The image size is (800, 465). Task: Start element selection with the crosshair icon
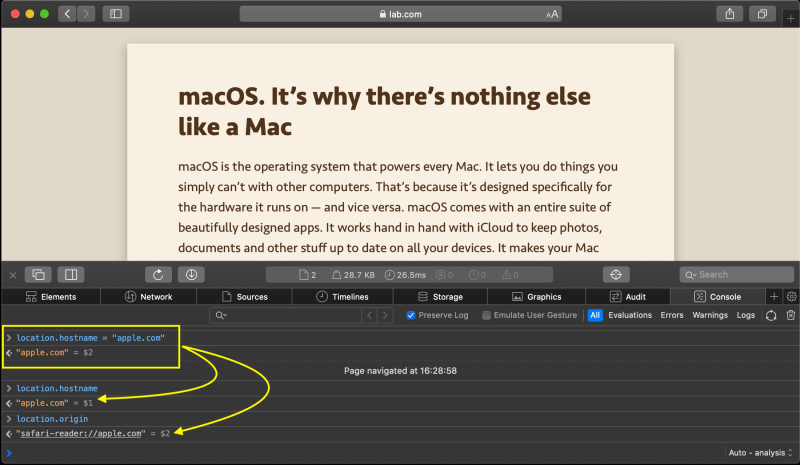pos(616,275)
